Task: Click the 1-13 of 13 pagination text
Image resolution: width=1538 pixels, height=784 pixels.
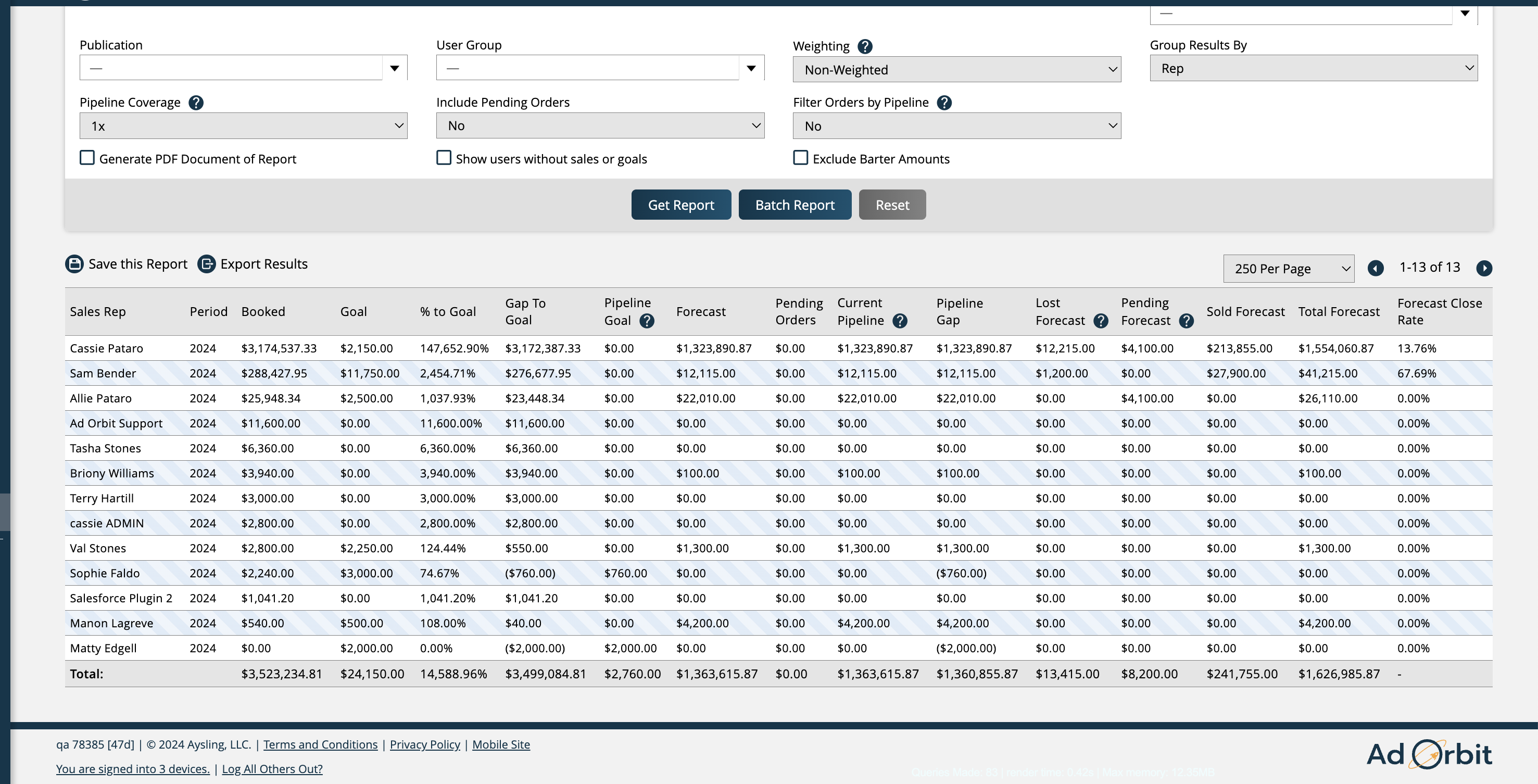Action: click(1429, 267)
